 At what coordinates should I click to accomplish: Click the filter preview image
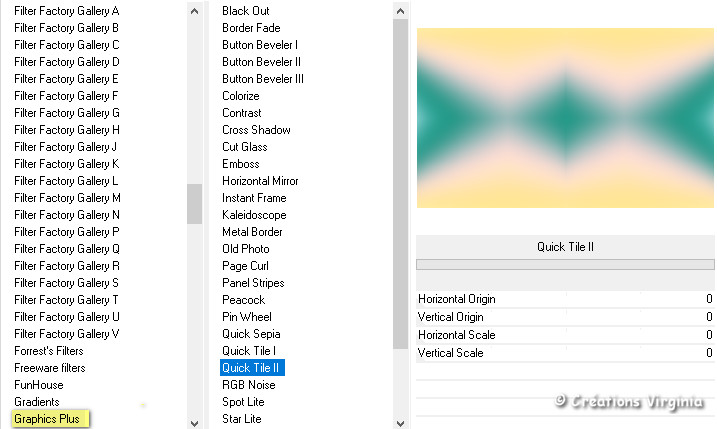pos(565,118)
